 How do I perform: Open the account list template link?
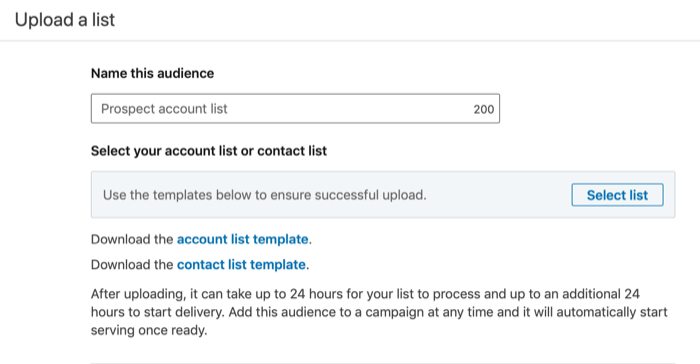[x=242, y=239]
